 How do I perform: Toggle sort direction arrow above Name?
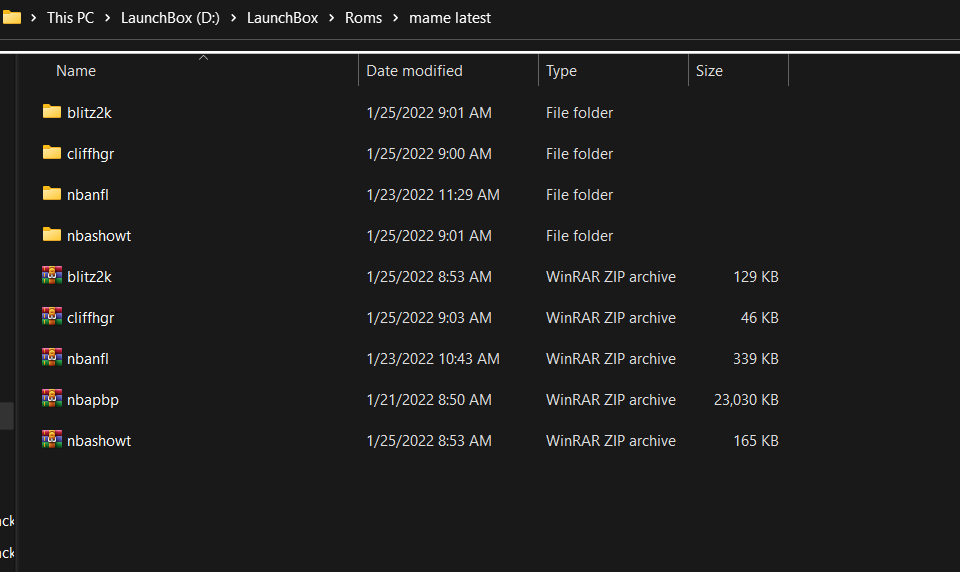[x=204, y=58]
